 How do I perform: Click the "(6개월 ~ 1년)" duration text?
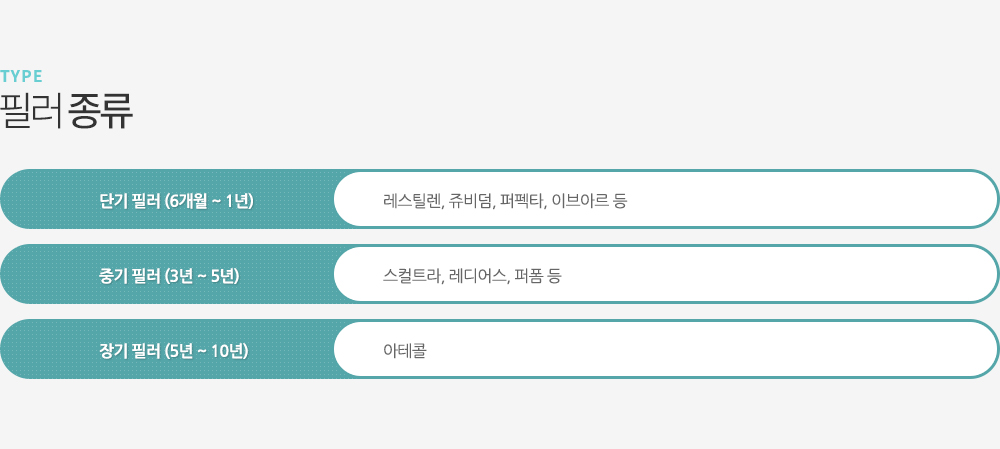coord(209,200)
